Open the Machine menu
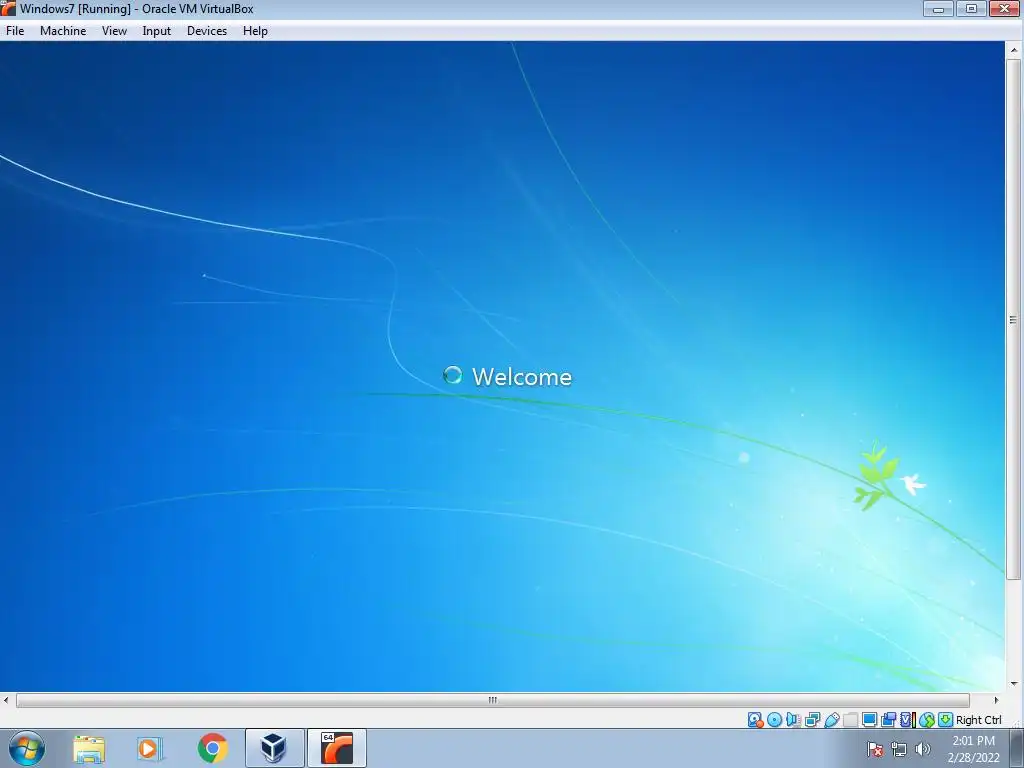1024x768 pixels. pyautogui.click(x=63, y=31)
